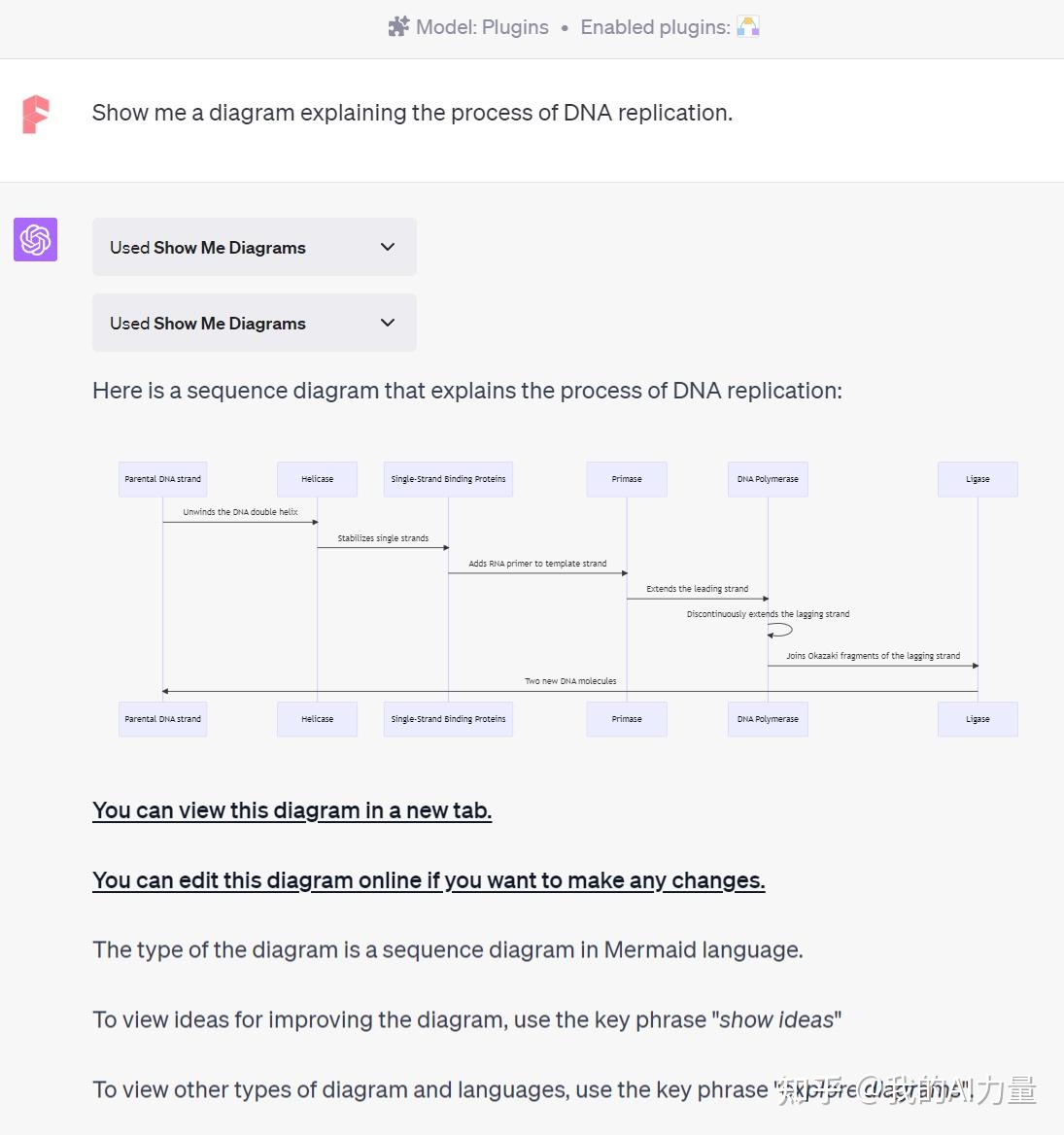The image size is (1064, 1135).
Task: Click the Enabled plugins label
Action: coord(655,27)
